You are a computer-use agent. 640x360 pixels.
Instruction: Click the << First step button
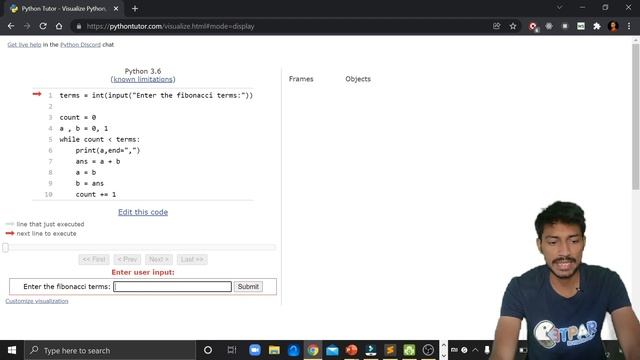coord(94,260)
